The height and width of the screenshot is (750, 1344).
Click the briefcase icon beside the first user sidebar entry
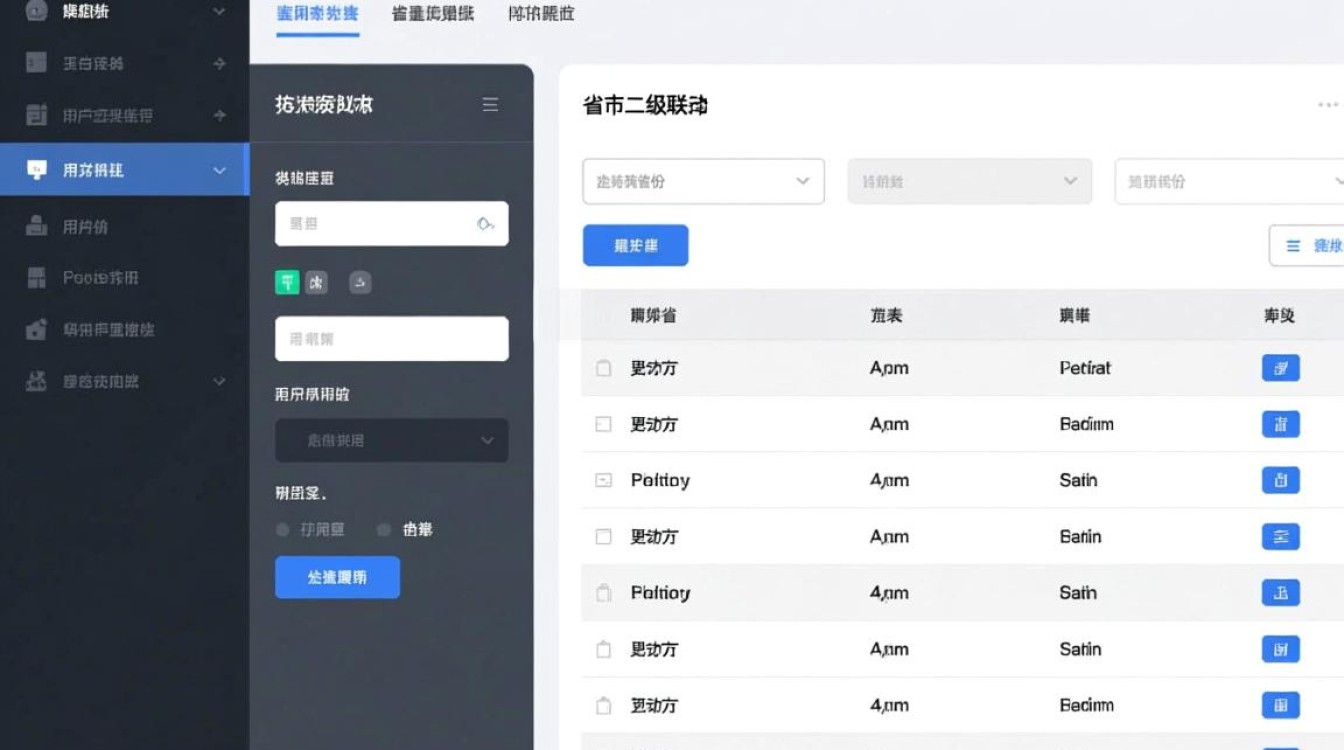(36, 226)
